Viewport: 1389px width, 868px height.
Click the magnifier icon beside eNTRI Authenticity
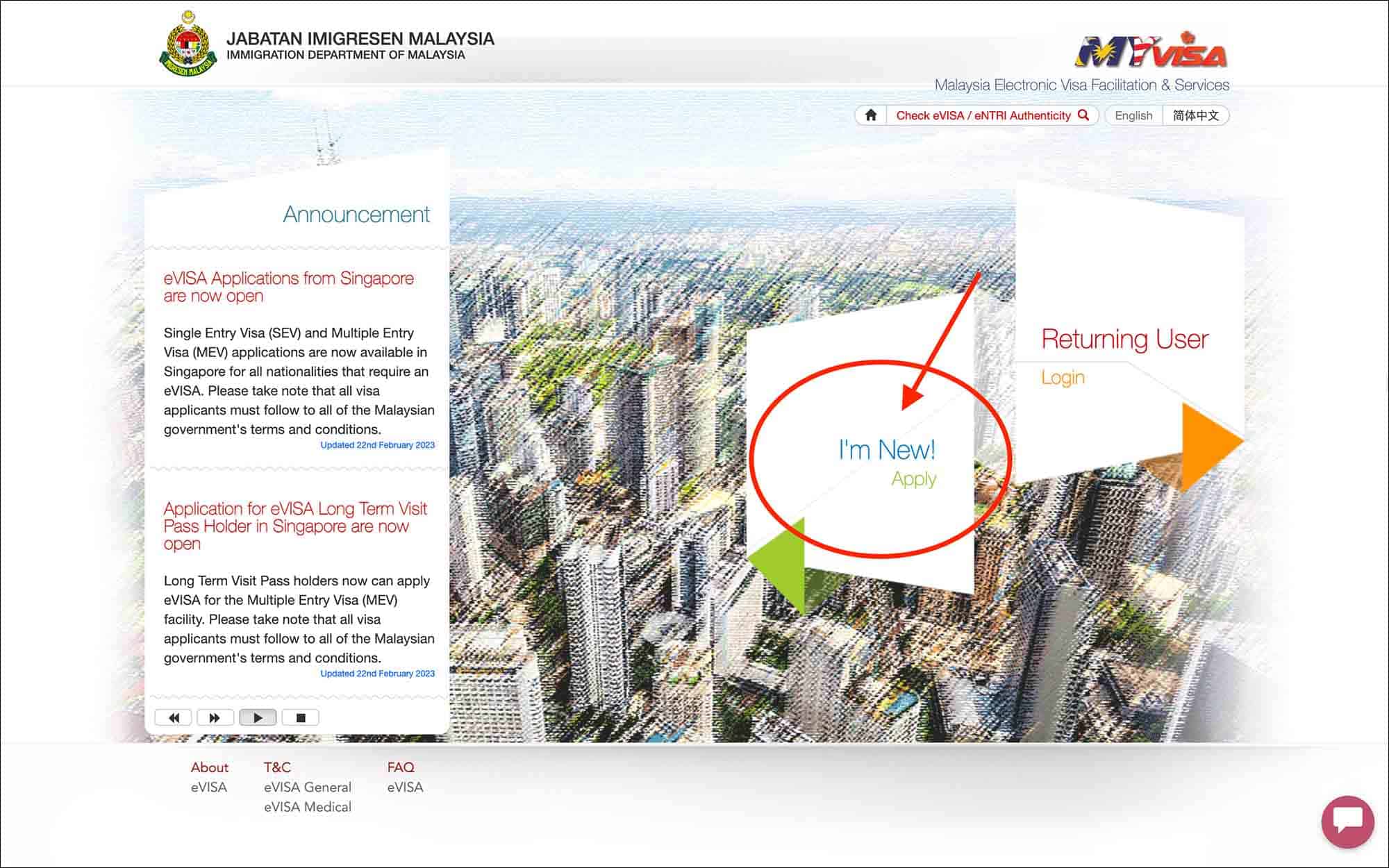pos(1083,115)
